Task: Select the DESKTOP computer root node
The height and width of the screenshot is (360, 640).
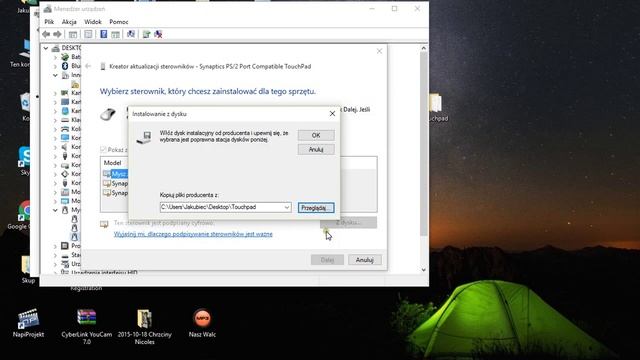Action: [66, 48]
